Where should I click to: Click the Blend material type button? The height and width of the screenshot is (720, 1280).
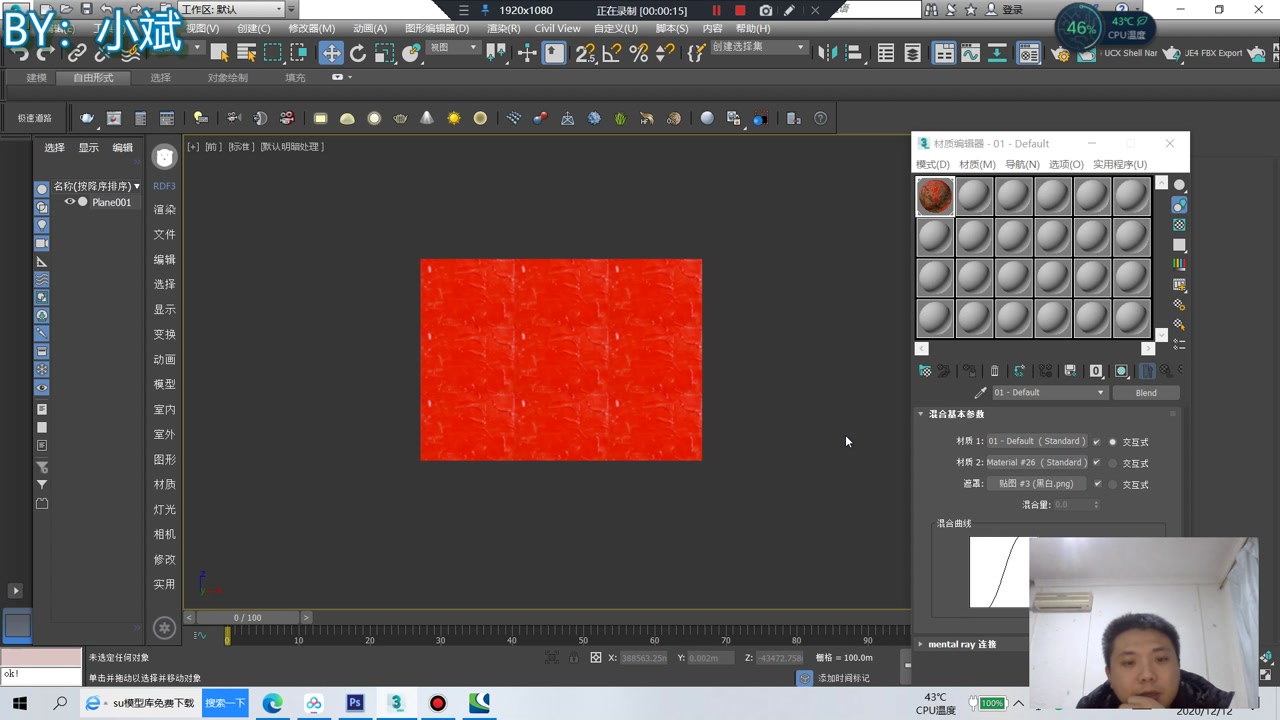coord(1146,393)
